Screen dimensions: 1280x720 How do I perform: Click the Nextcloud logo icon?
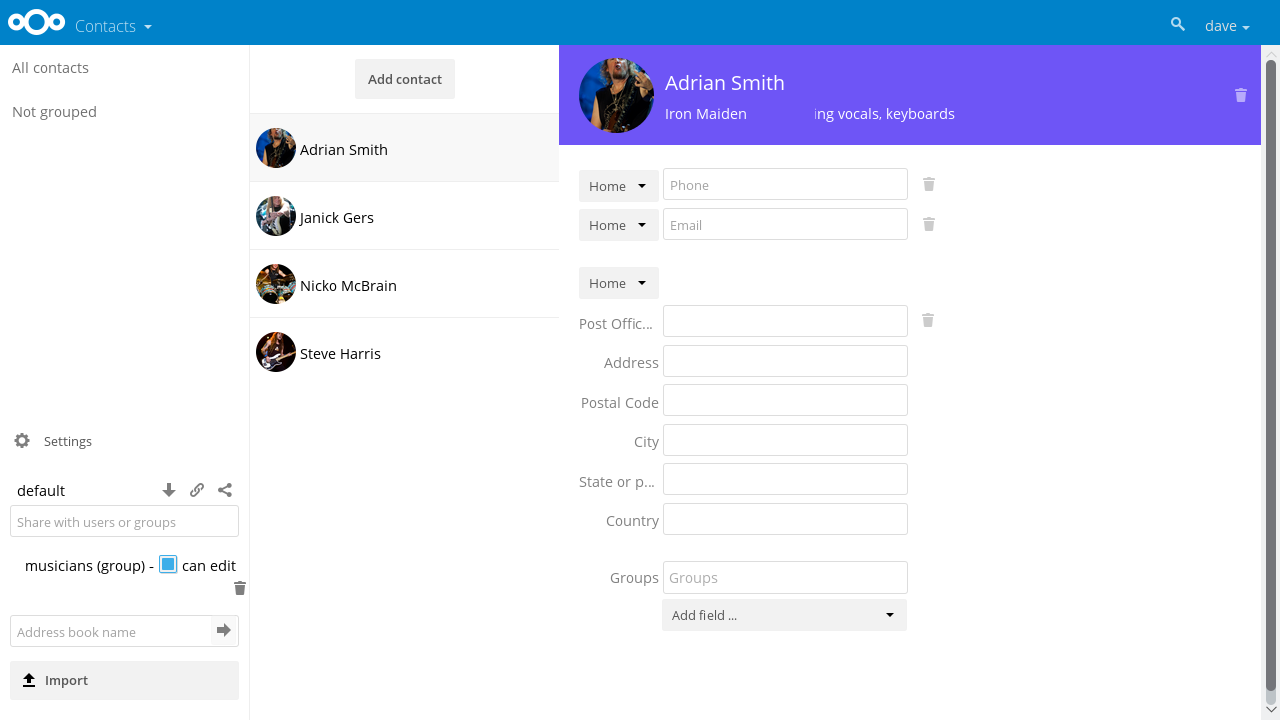37,22
